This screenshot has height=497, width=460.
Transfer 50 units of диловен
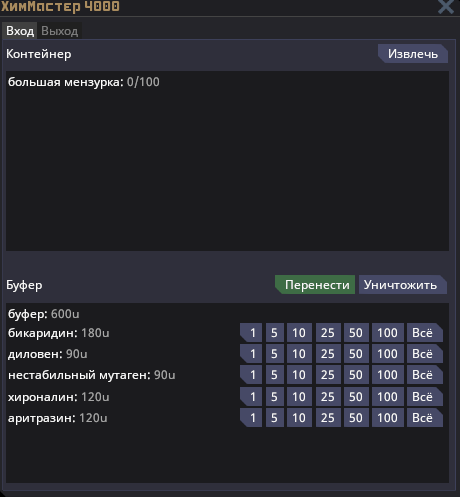tap(356, 354)
